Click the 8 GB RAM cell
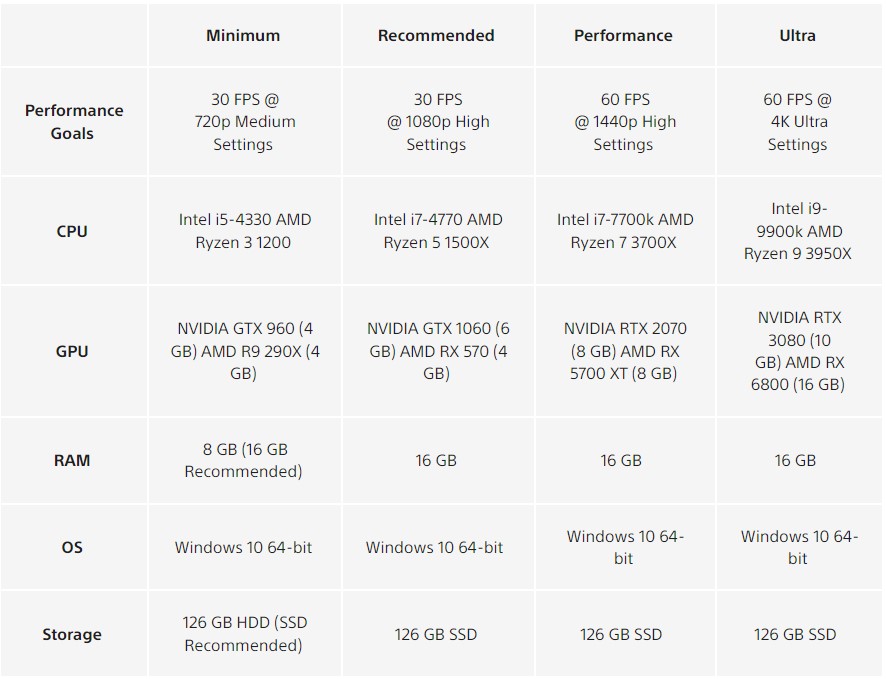 point(243,460)
